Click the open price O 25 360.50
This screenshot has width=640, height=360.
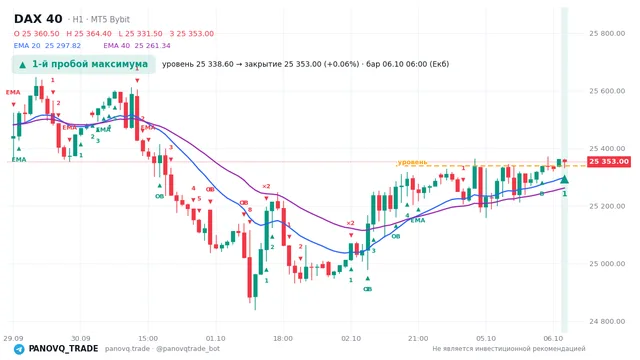[x=36, y=33]
